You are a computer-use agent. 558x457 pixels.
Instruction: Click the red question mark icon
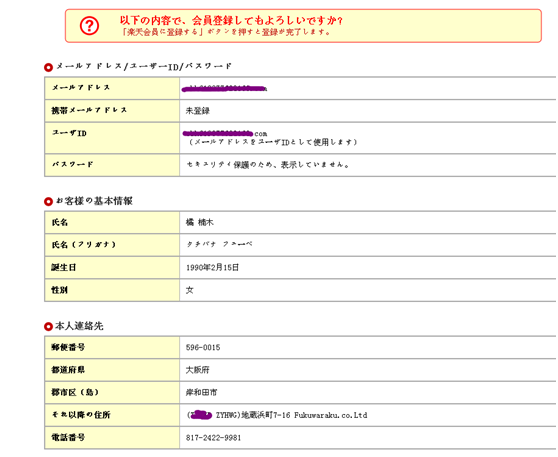(89, 26)
